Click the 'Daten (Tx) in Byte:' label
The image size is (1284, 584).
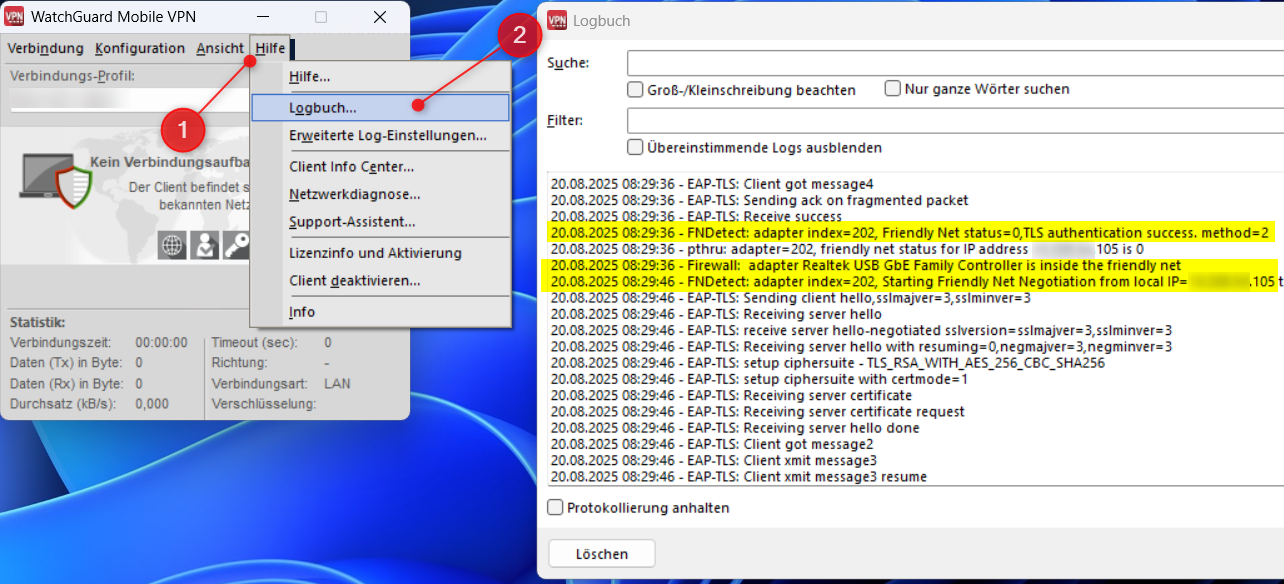(x=67, y=363)
